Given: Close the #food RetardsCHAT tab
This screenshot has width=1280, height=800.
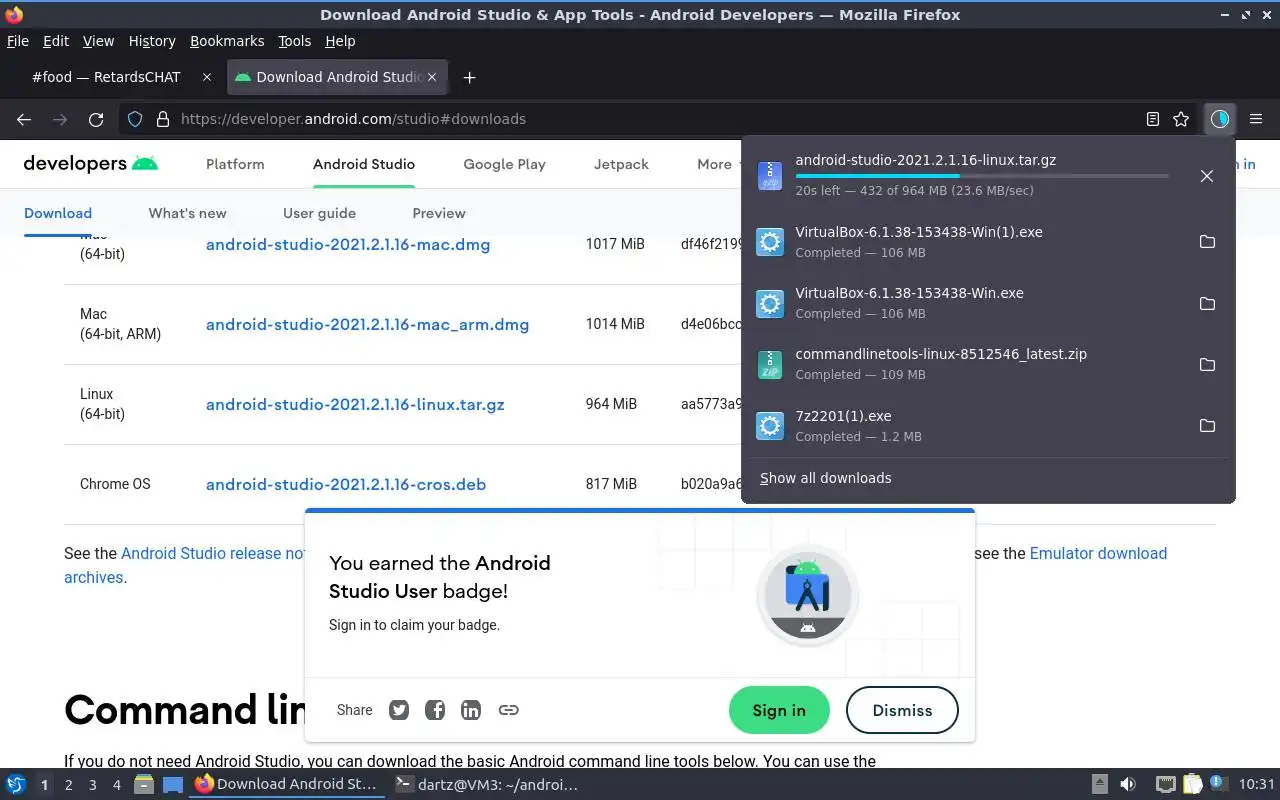Looking at the screenshot, I should tap(207, 77).
